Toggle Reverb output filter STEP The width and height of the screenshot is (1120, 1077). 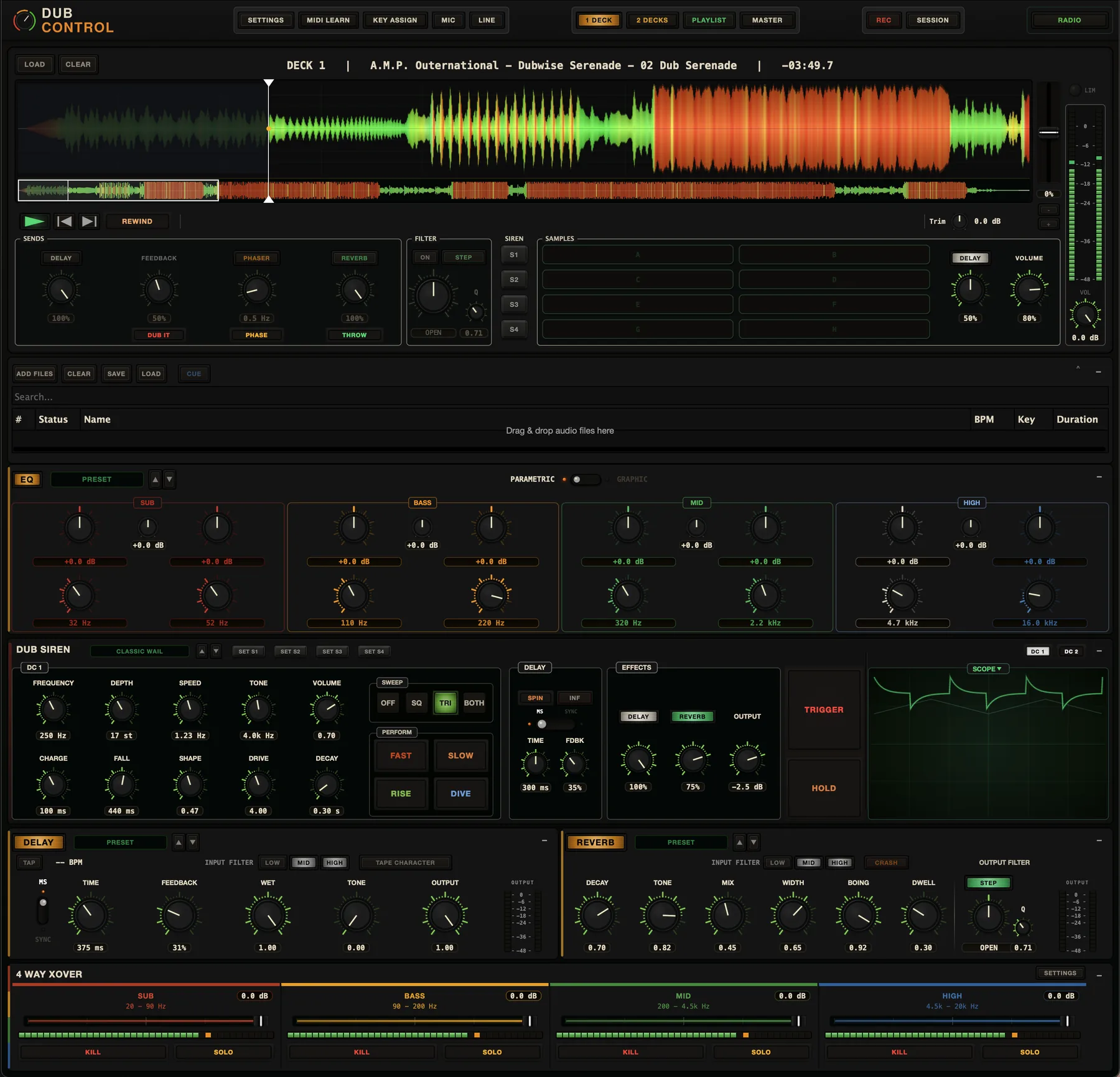[988, 883]
